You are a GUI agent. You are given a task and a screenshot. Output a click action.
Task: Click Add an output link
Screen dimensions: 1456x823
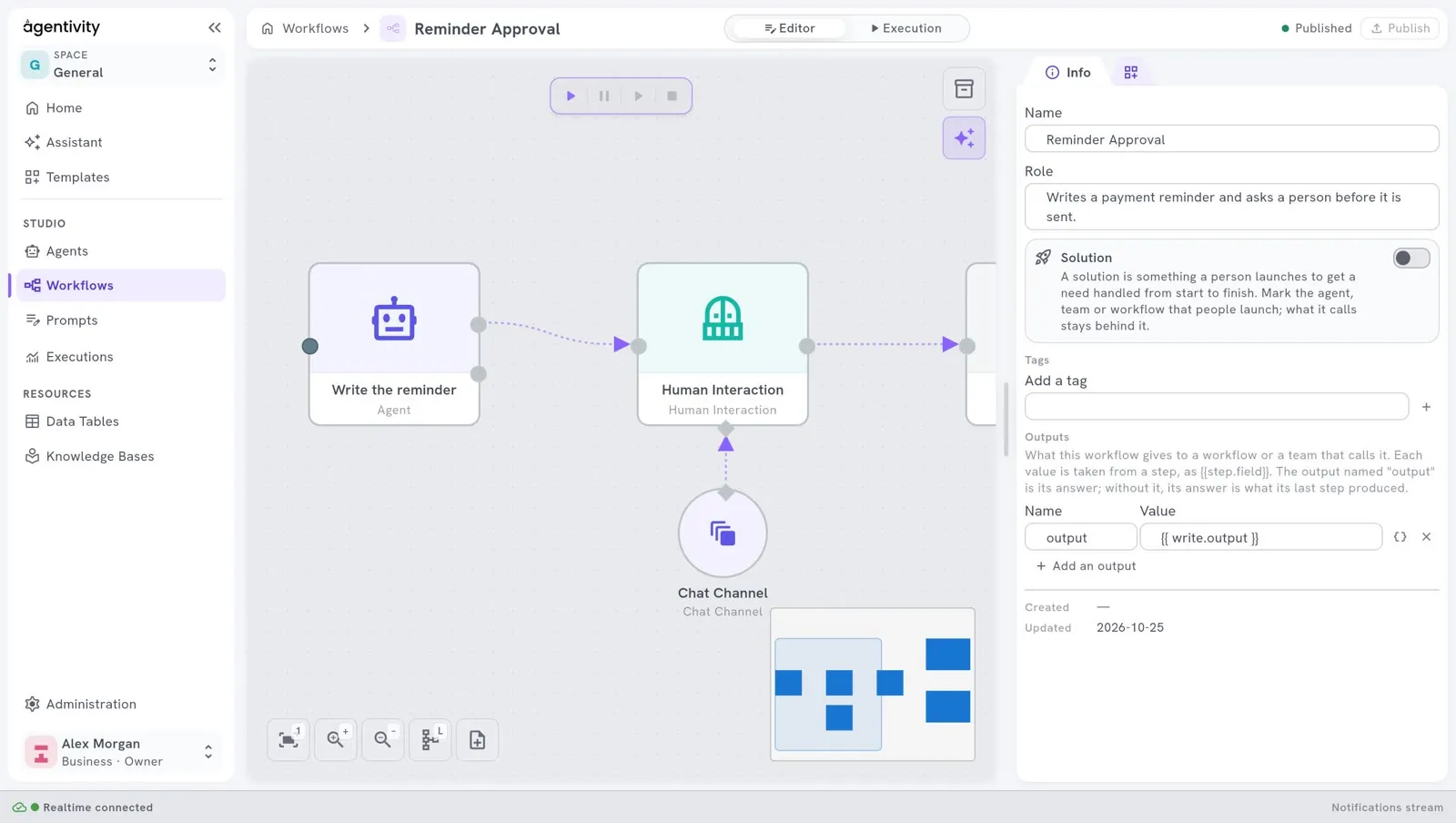[1087, 566]
